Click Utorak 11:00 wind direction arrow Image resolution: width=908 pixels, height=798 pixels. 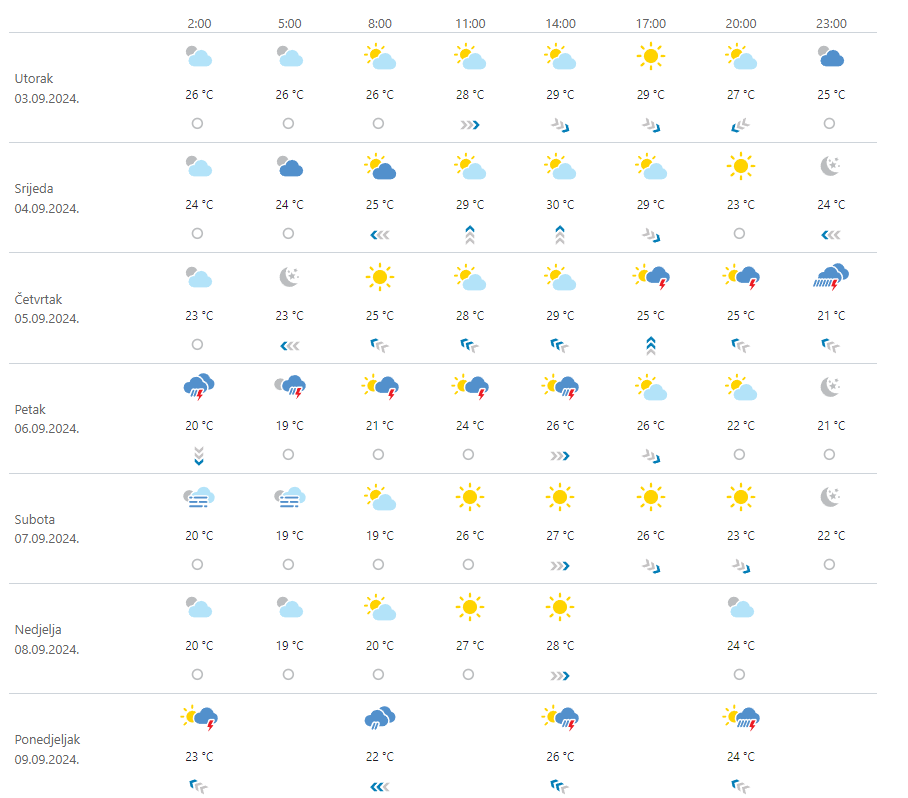coord(470,124)
